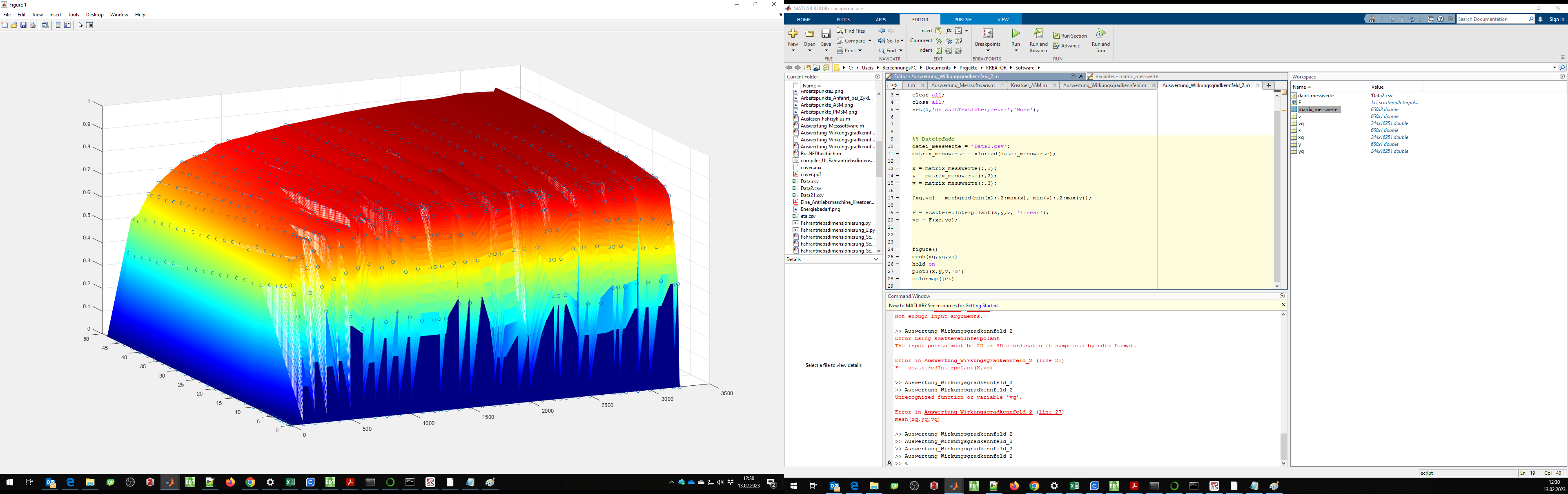Save figure using floppy disk icon
Screen dimensions: 1568x494
pos(23,25)
